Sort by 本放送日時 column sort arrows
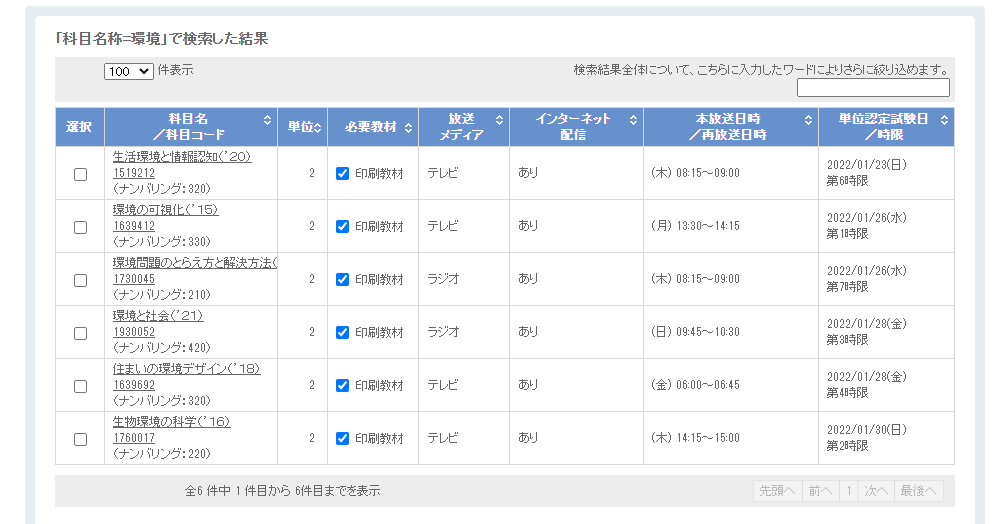The image size is (1004, 524). click(808, 120)
